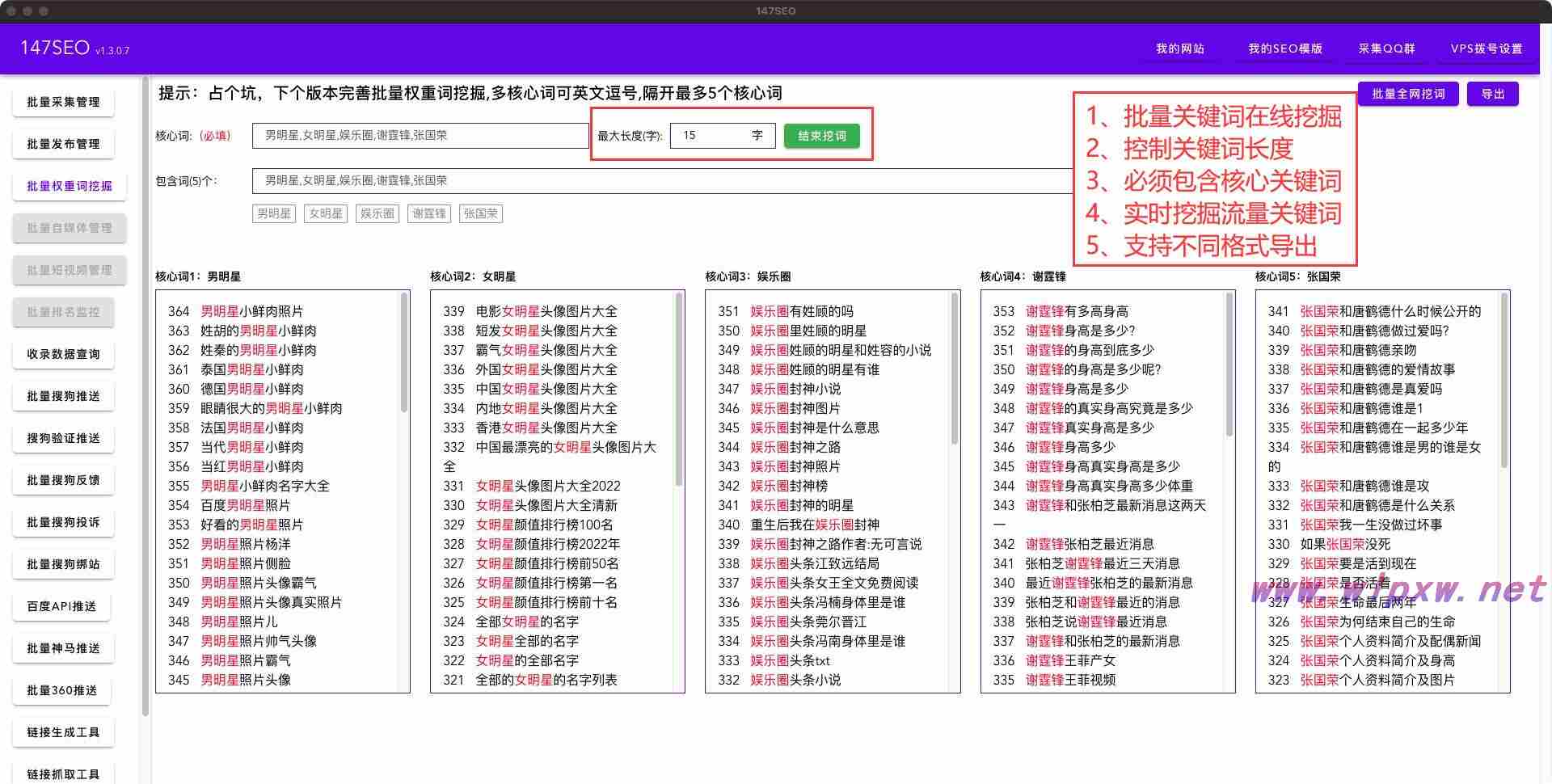
Task: Focus the 包含词 input field
Action: point(663,181)
